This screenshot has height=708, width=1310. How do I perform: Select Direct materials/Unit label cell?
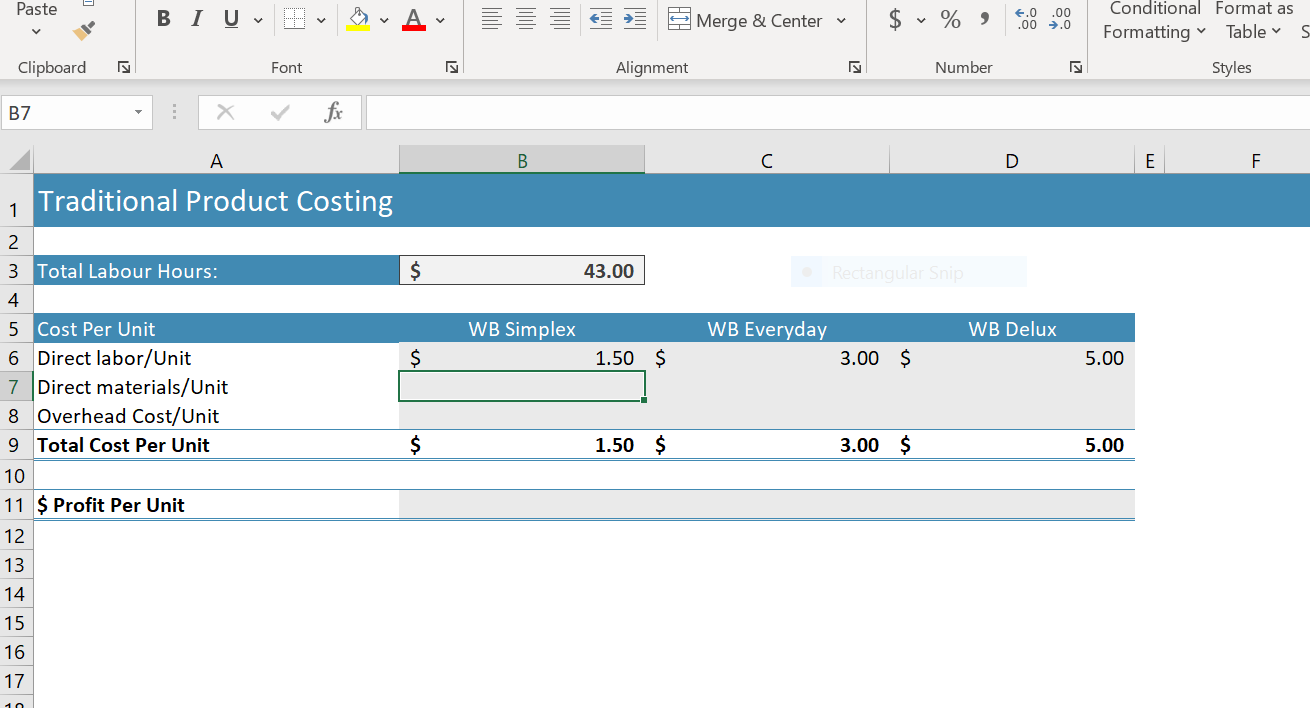216,386
